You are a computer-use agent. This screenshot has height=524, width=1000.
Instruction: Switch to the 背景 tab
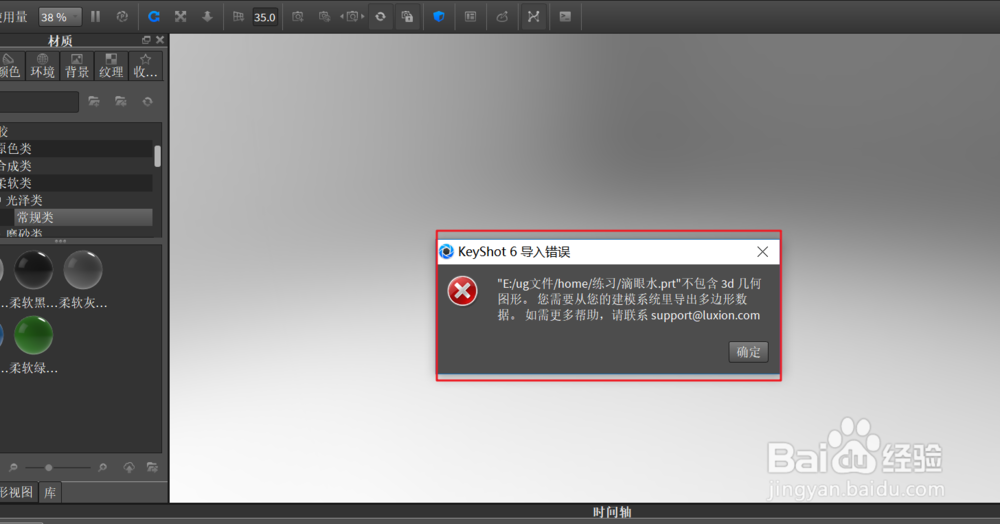(x=77, y=66)
